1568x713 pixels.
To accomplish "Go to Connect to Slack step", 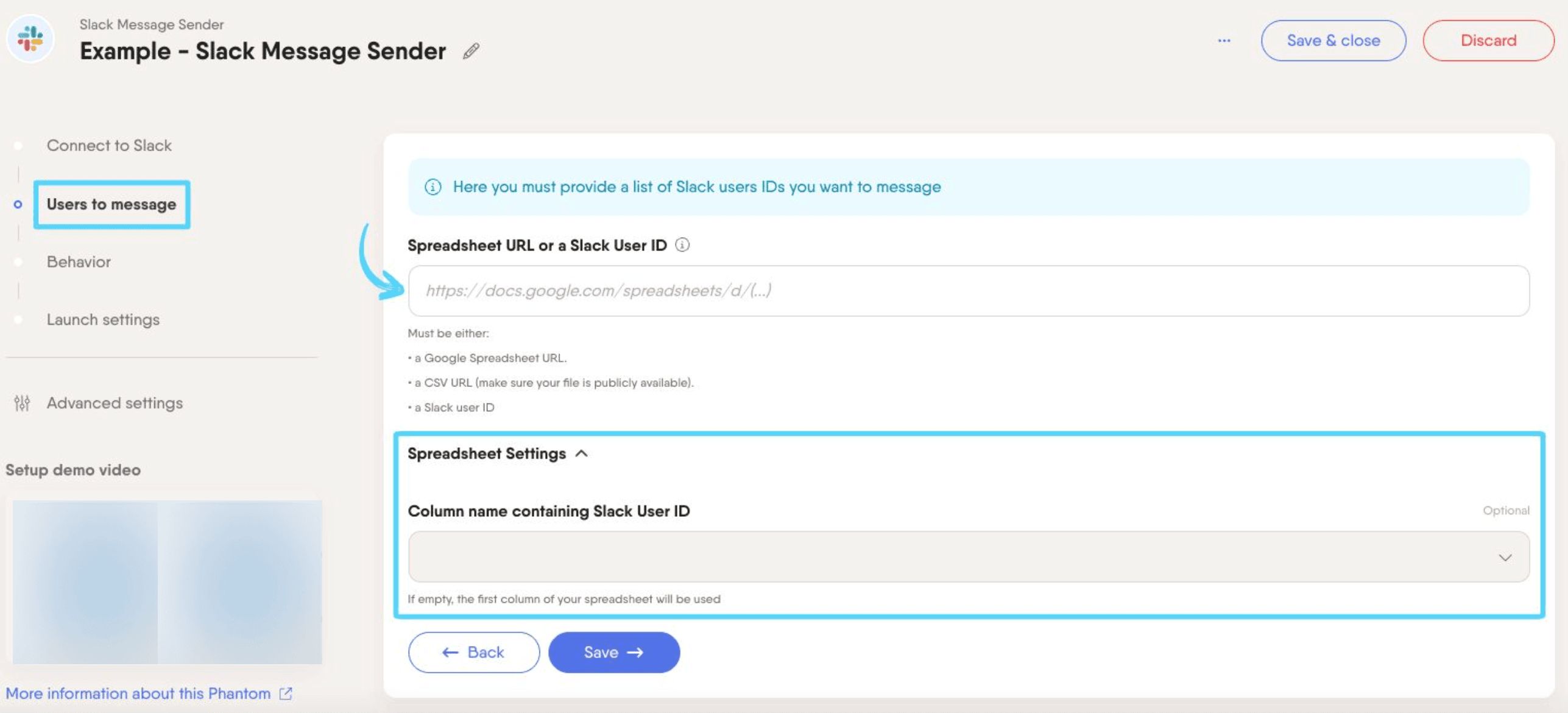I will pos(109,146).
